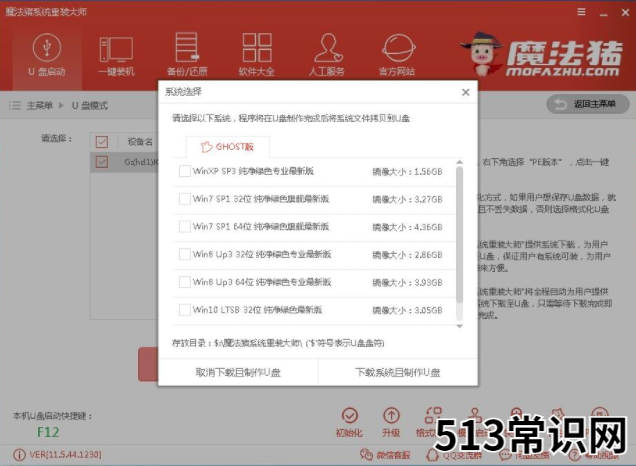Click 取消下载且制作U盘 button

pos(238,372)
